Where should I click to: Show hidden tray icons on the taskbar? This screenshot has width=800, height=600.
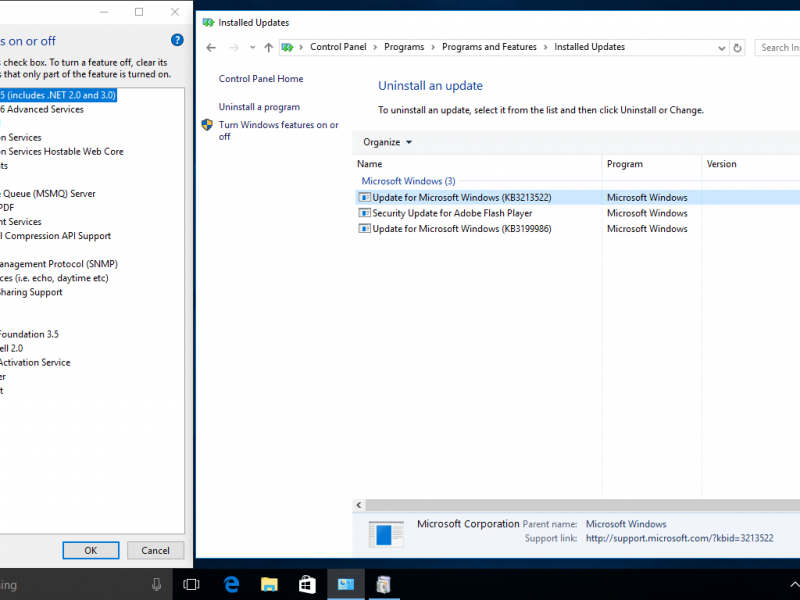coord(794,585)
